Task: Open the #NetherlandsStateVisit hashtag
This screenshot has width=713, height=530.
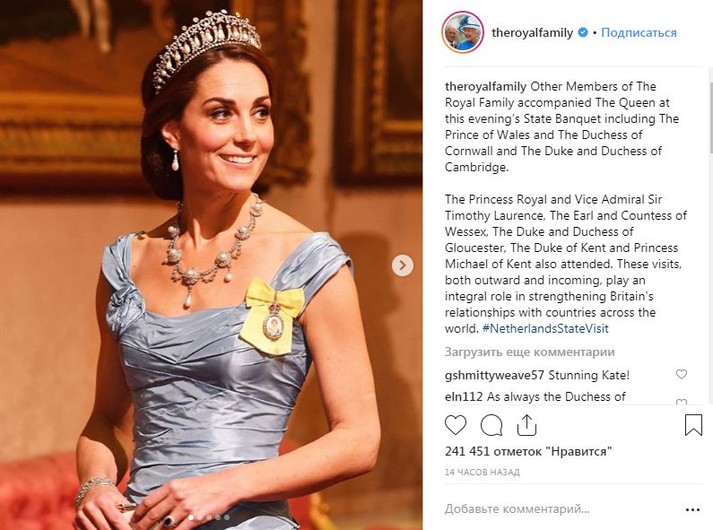Action: (x=547, y=328)
